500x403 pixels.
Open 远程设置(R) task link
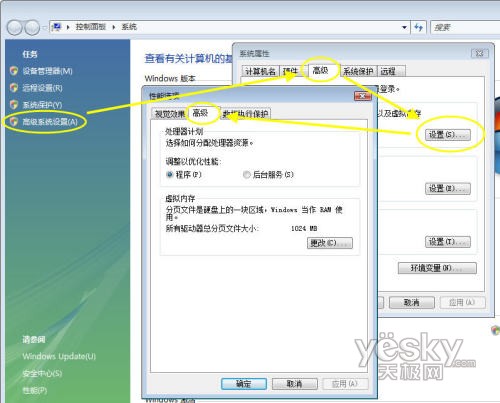pos(42,88)
